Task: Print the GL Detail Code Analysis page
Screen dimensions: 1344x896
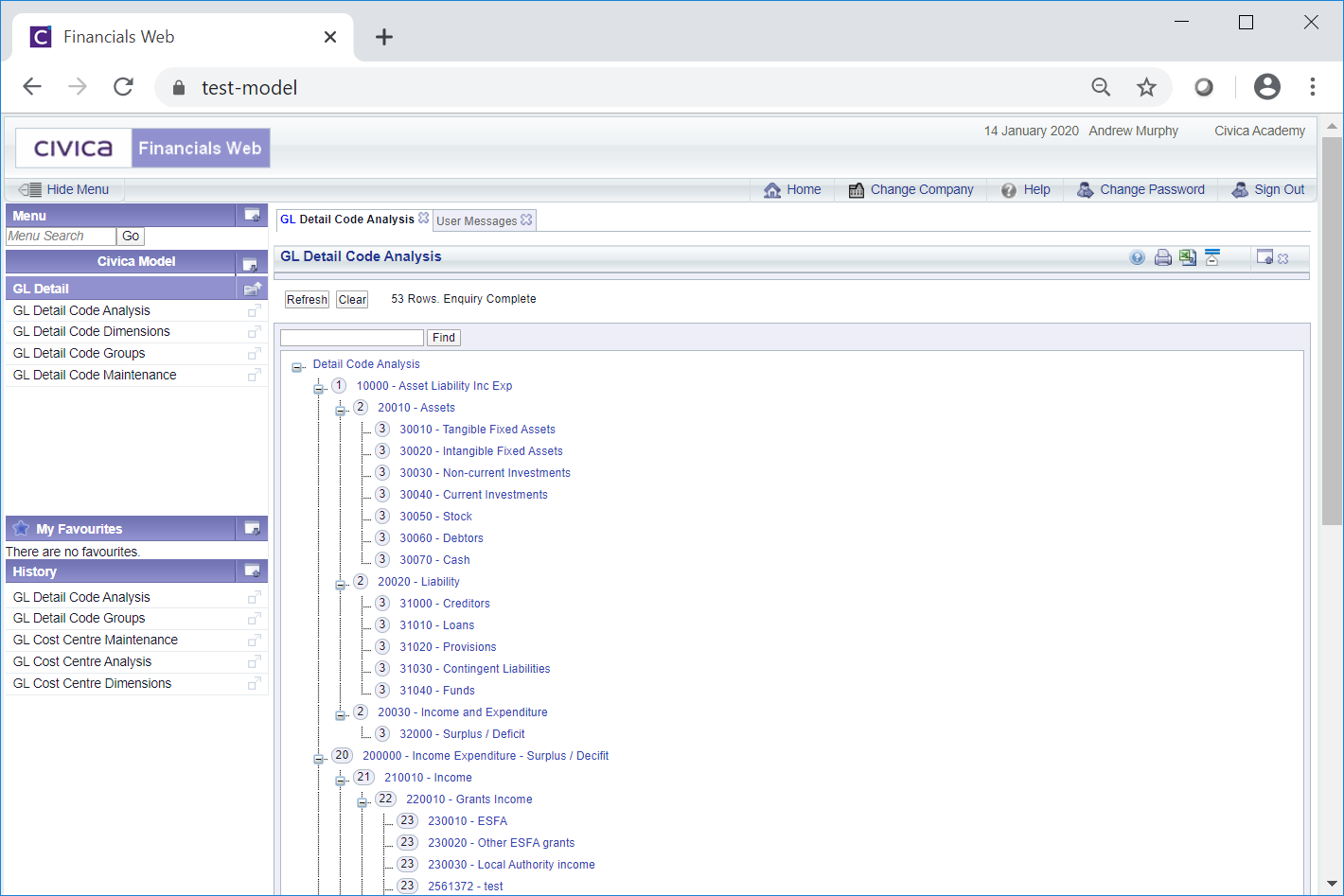Action: [1163, 257]
